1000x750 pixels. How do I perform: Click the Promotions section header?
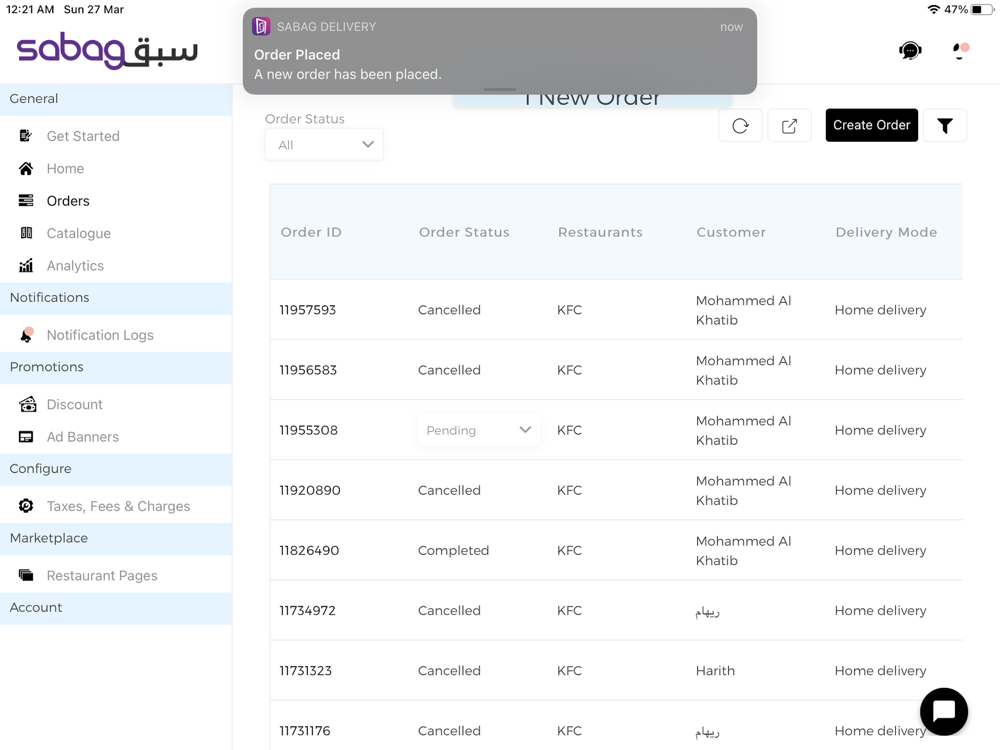116,367
